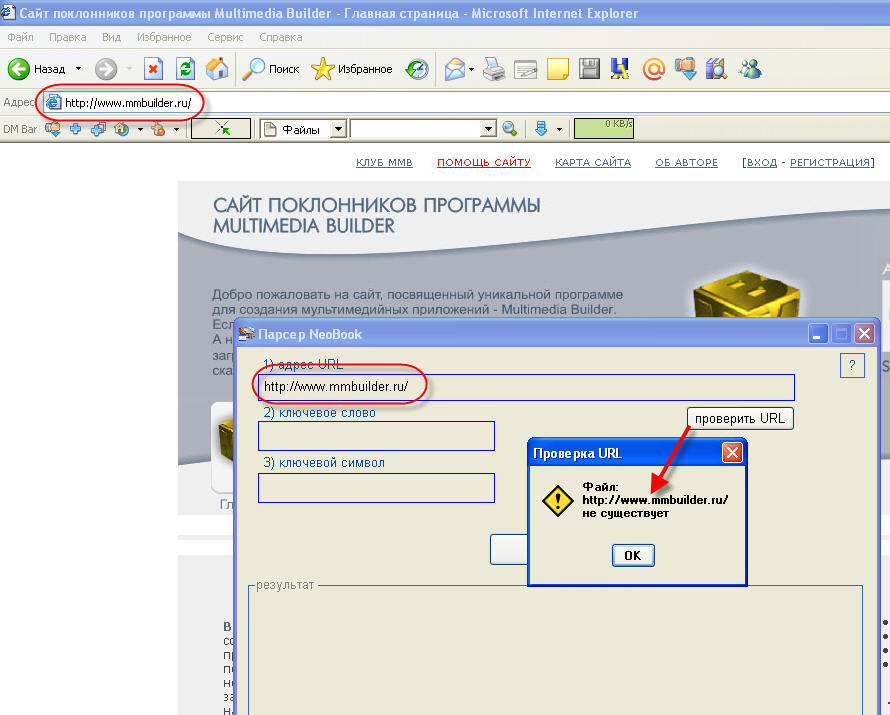Click the DM Bar search magnifier icon

[510, 129]
